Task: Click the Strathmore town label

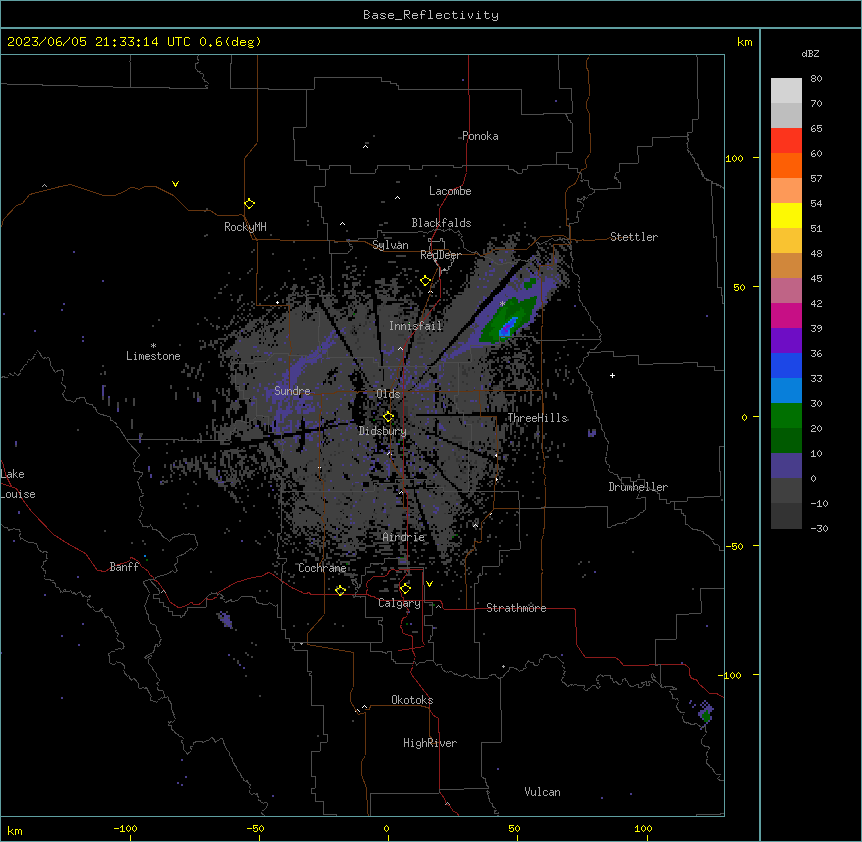Action: [516, 608]
